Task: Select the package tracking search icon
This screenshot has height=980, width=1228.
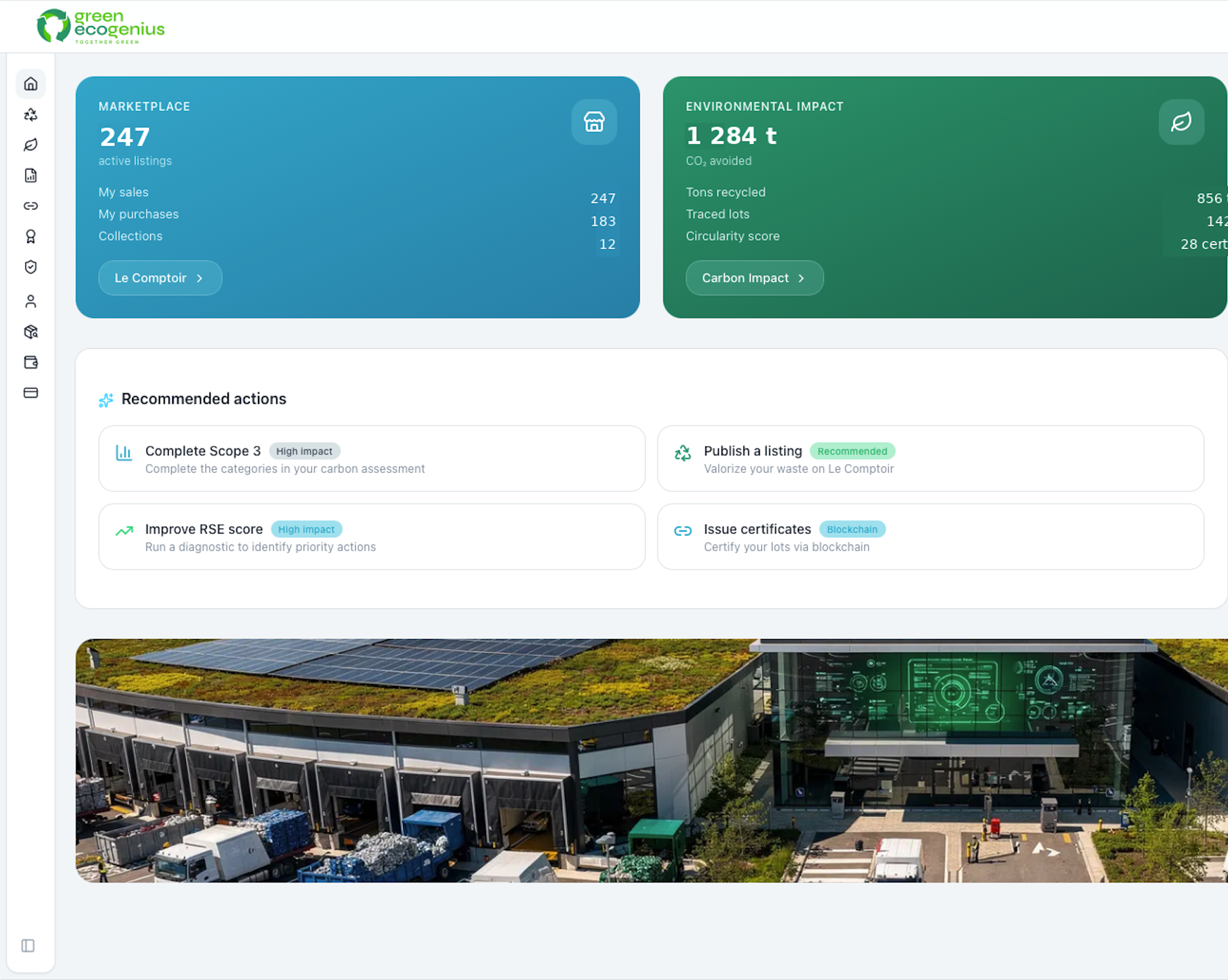Action: click(x=31, y=331)
